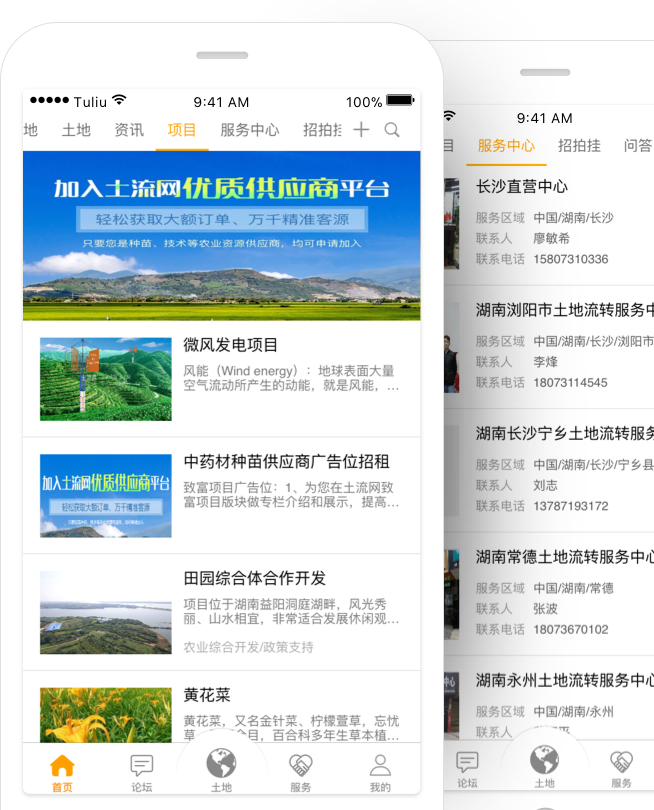Open 湖南永州土地流转服务中心 entry
Viewport: 654px width, 810px height.
(x=565, y=680)
